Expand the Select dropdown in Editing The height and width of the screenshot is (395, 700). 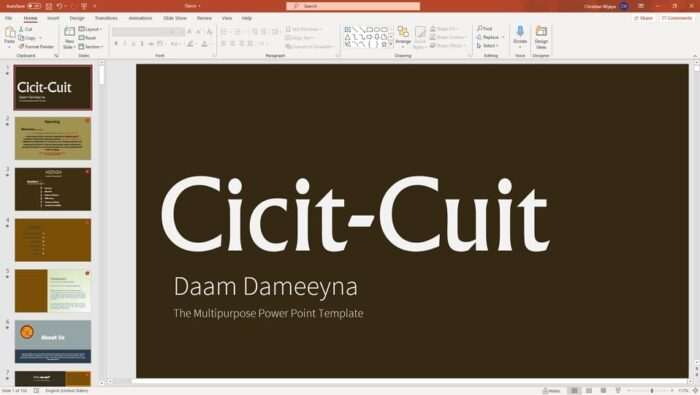click(x=487, y=46)
